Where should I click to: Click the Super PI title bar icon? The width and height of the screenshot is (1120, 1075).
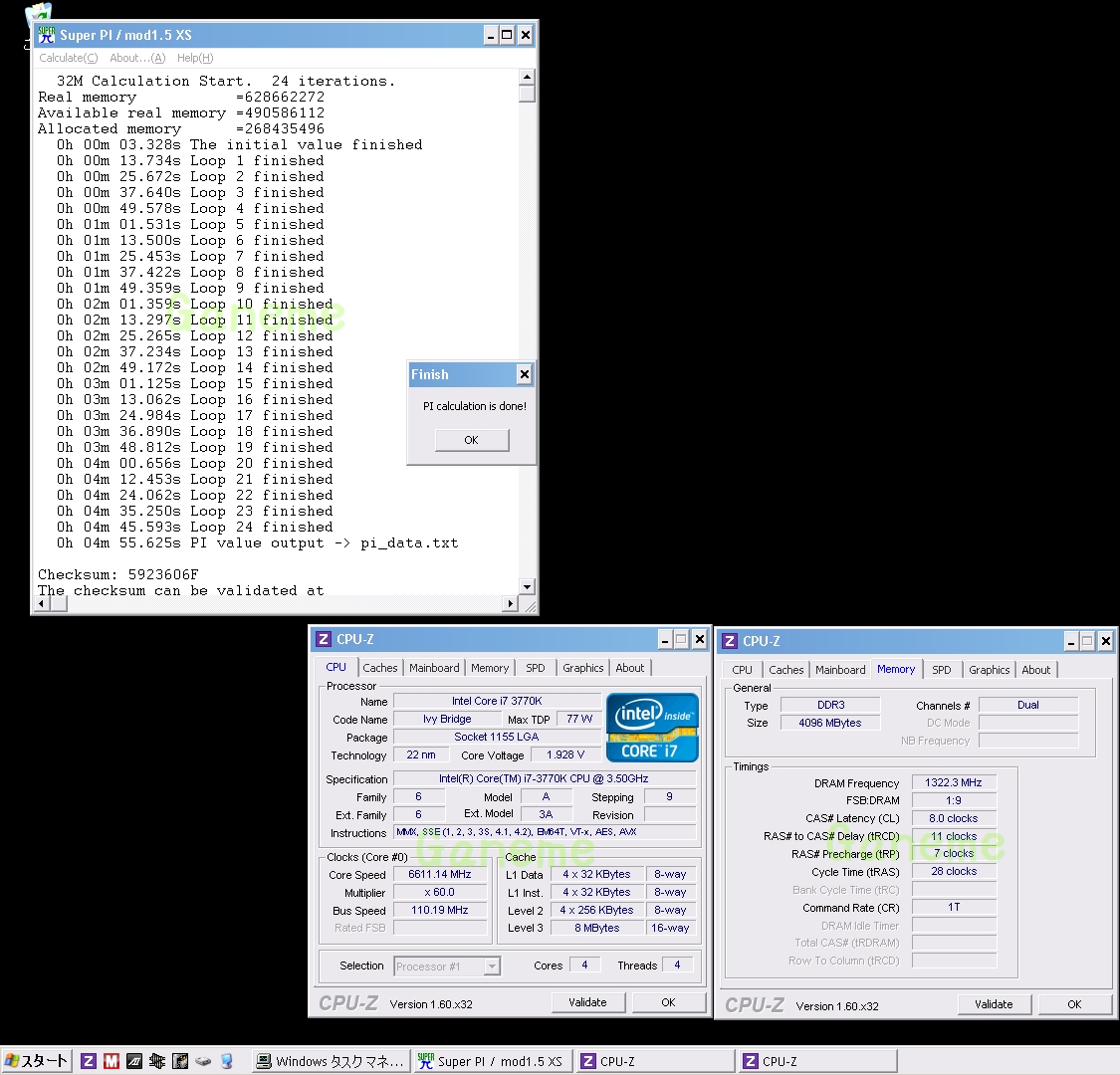point(47,34)
